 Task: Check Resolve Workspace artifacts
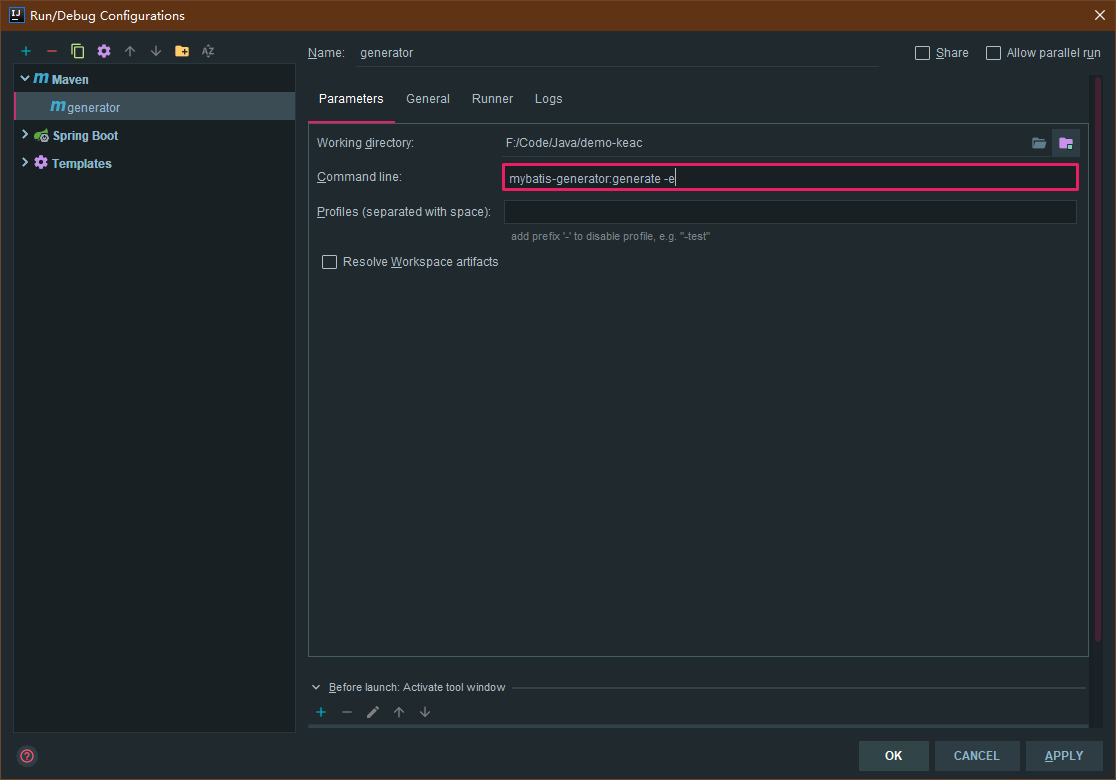(330, 262)
